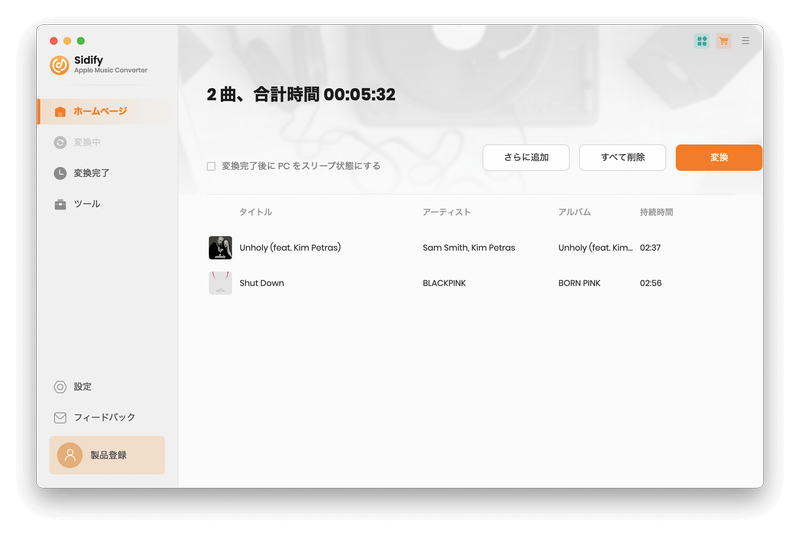Click the Unholy album cover thumbnail
Image resolution: width=800 pixels, height=536 pixels.
coord(220,247)
